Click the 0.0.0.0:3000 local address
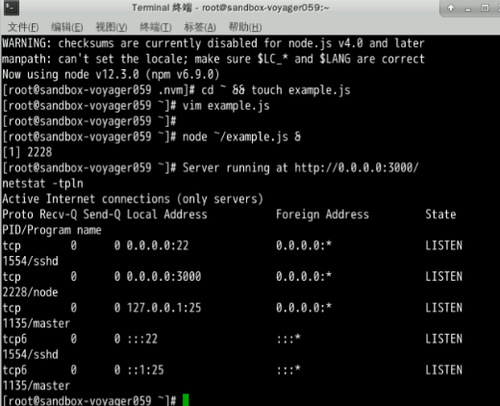Image resolution: width=500 pixels, height=406 pixels. tap(164, 276)
